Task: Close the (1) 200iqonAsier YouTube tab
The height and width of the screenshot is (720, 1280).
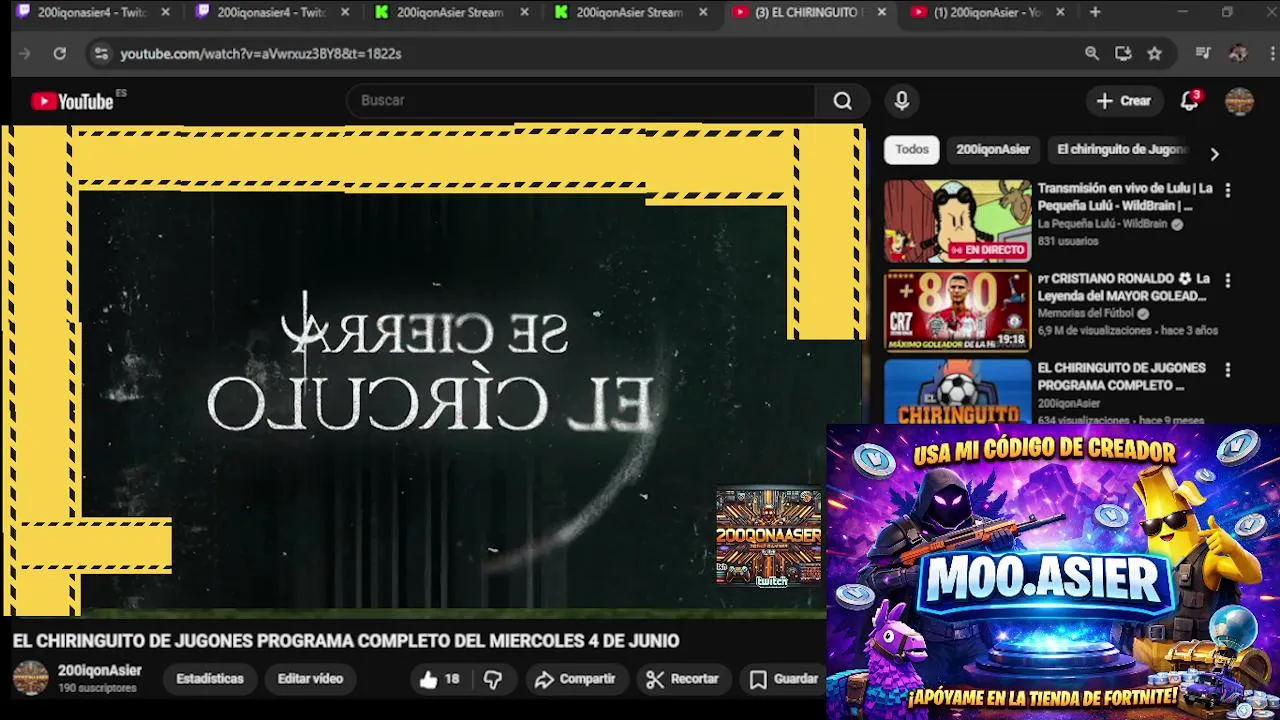Action: 1060,12
